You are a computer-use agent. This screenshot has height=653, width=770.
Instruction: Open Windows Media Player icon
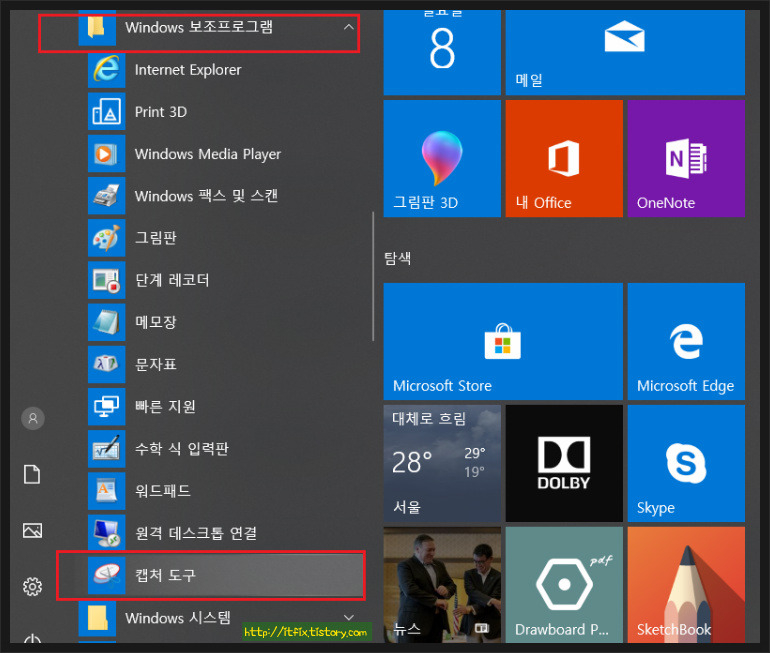106,154
